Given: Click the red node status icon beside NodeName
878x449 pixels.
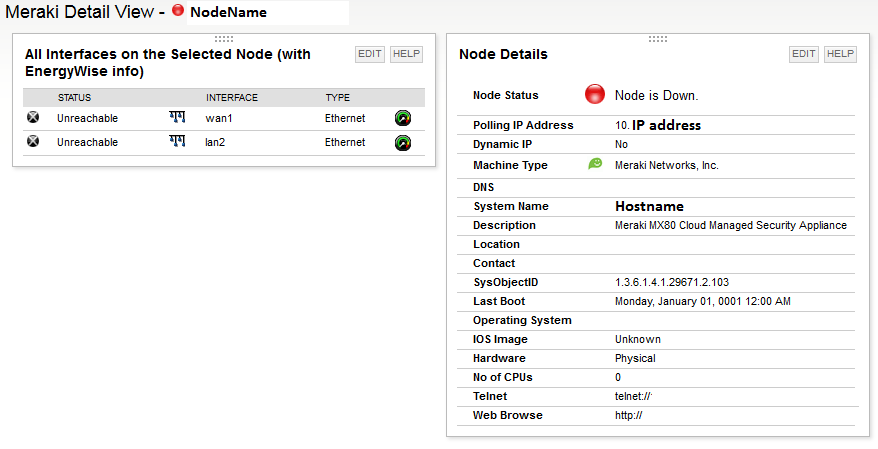Looking at the screenshot, I should [x=178, y=10].
